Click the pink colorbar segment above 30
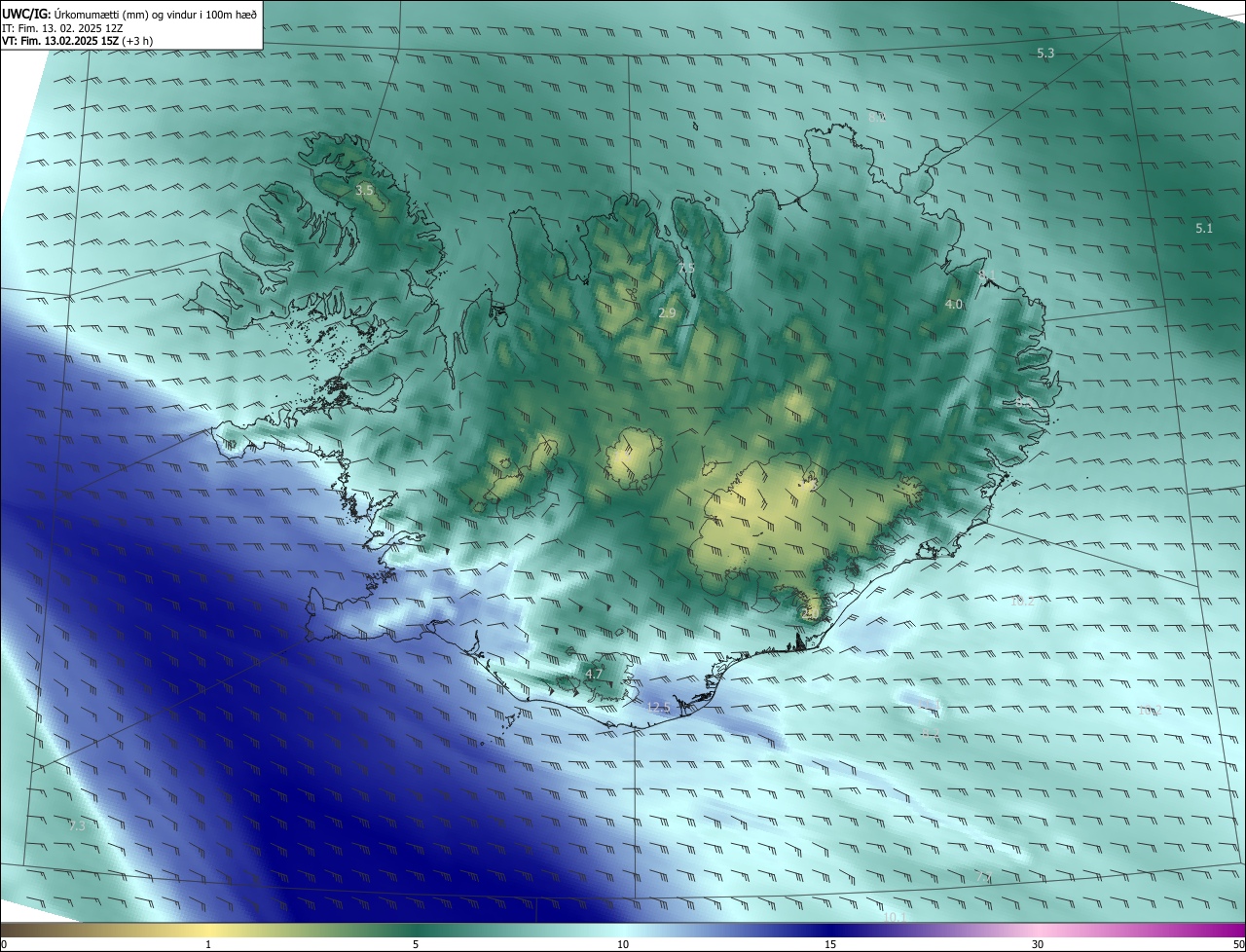The image size is (1246, 952). [x=1038, y=930]
